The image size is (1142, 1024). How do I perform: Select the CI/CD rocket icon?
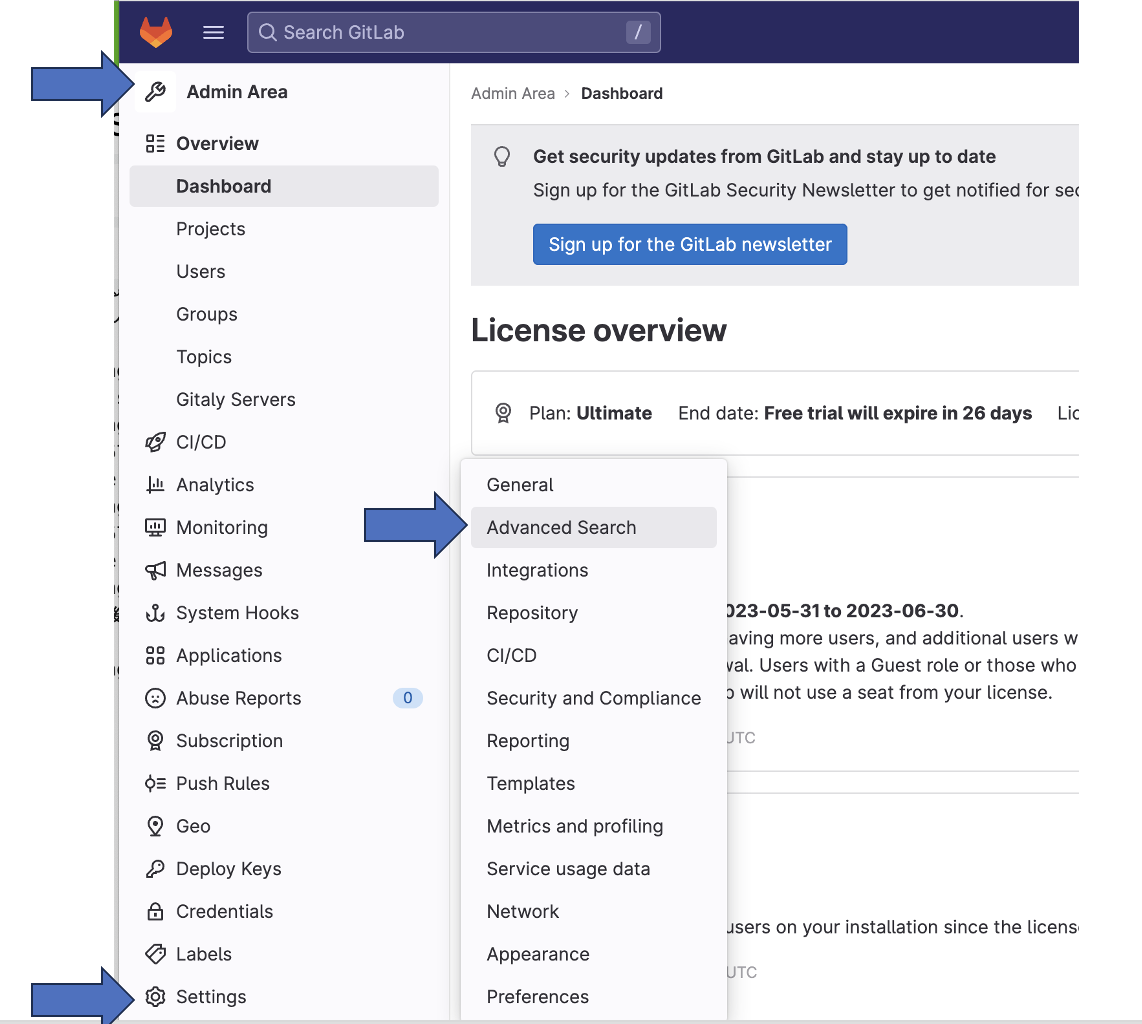coord(155,442)
